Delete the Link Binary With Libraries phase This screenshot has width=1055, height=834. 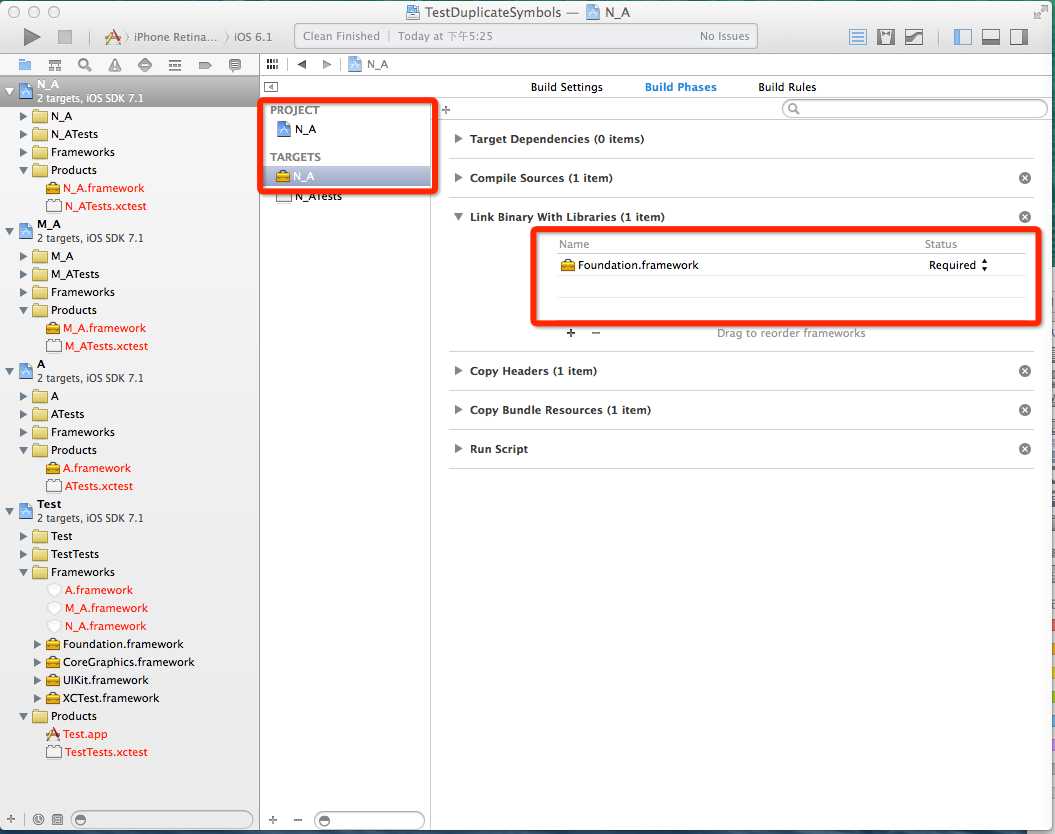tap(1025, 217)
